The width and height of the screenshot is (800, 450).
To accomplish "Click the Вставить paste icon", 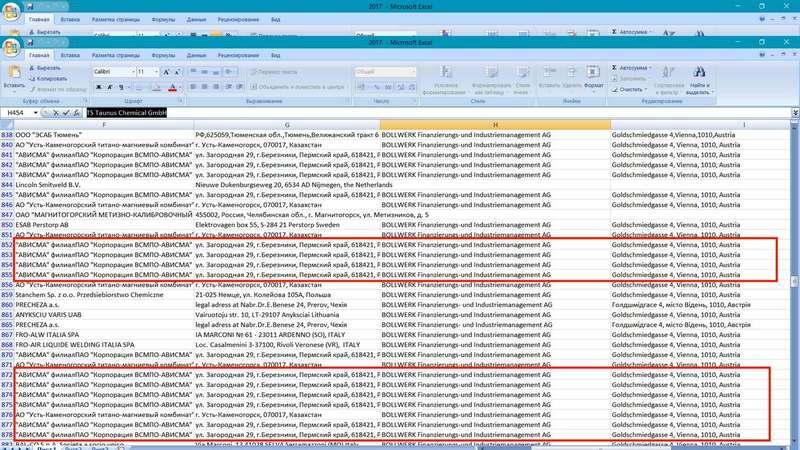I will click(x=14, y=74).
